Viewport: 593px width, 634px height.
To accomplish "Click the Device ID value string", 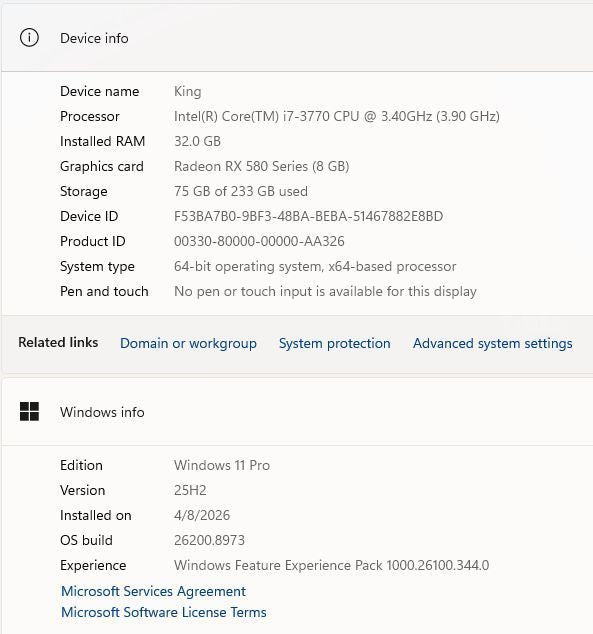I will pyautogui.click(x=308, y=216).
